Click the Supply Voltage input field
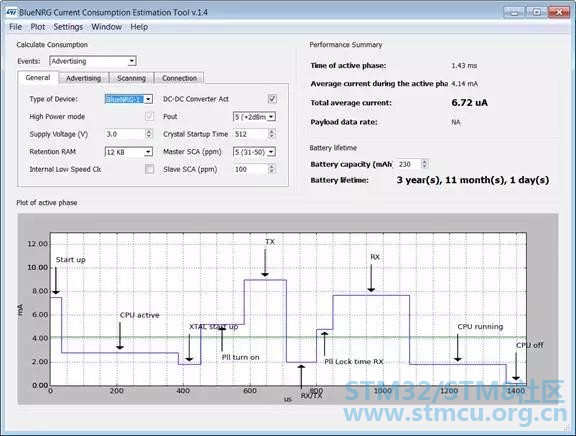 pos(125,134)
